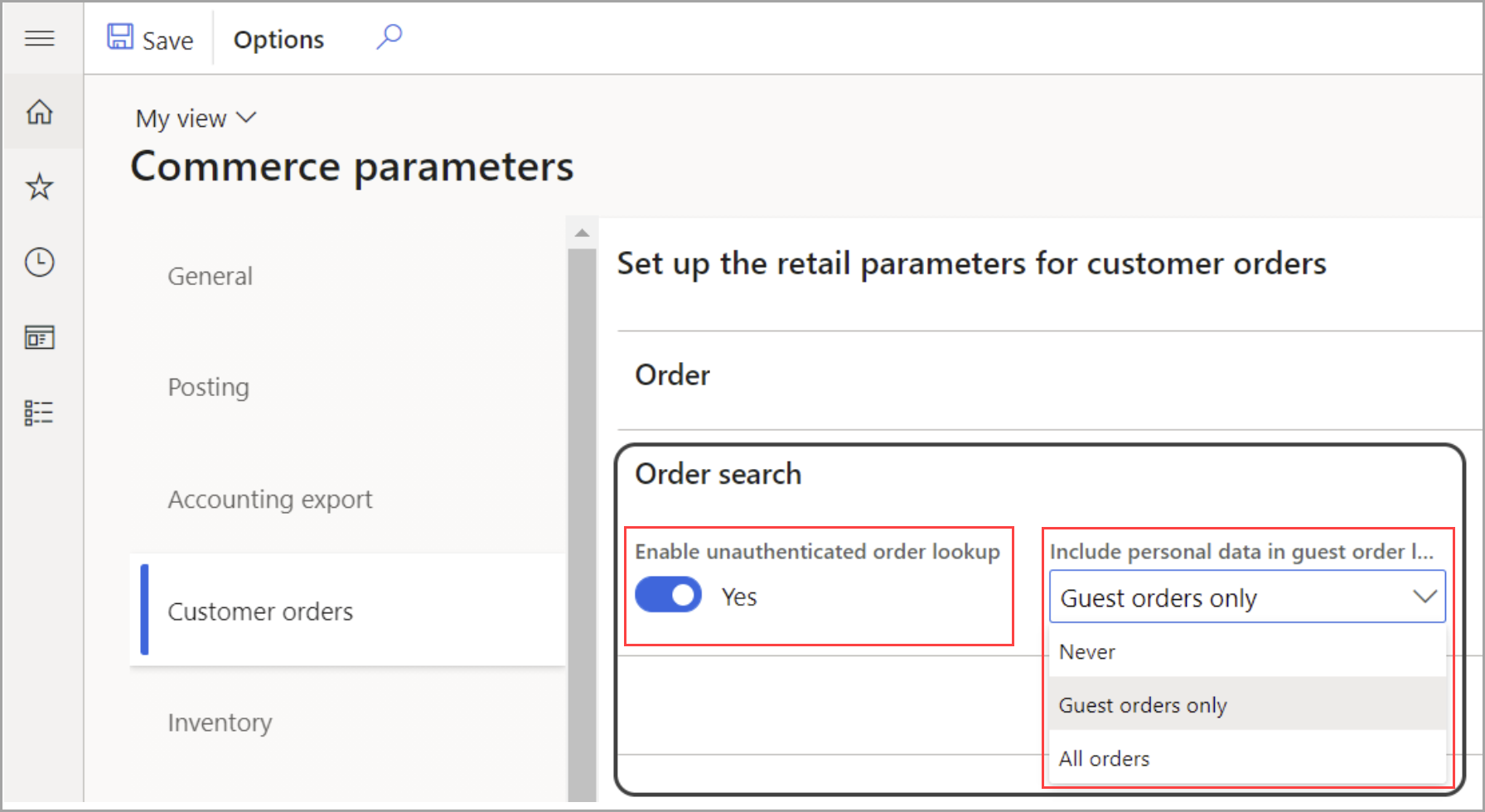Choose Guest orders only list option
The width and height of the screenshot is (1485, 812).
click(x=1247, y=704)
